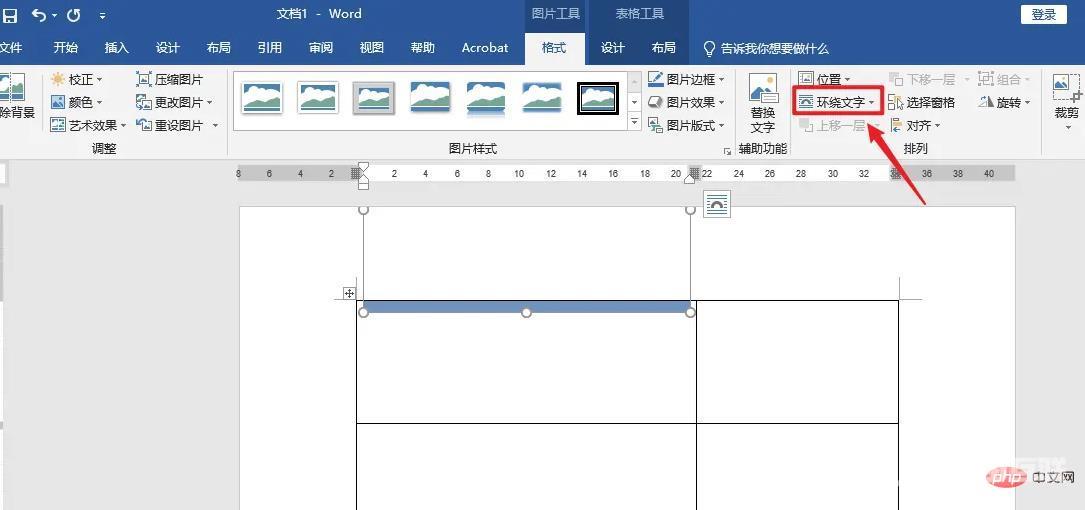
Task: Click the Save icon in title bar
Action: pyautogui.click(x=11, y=15)
